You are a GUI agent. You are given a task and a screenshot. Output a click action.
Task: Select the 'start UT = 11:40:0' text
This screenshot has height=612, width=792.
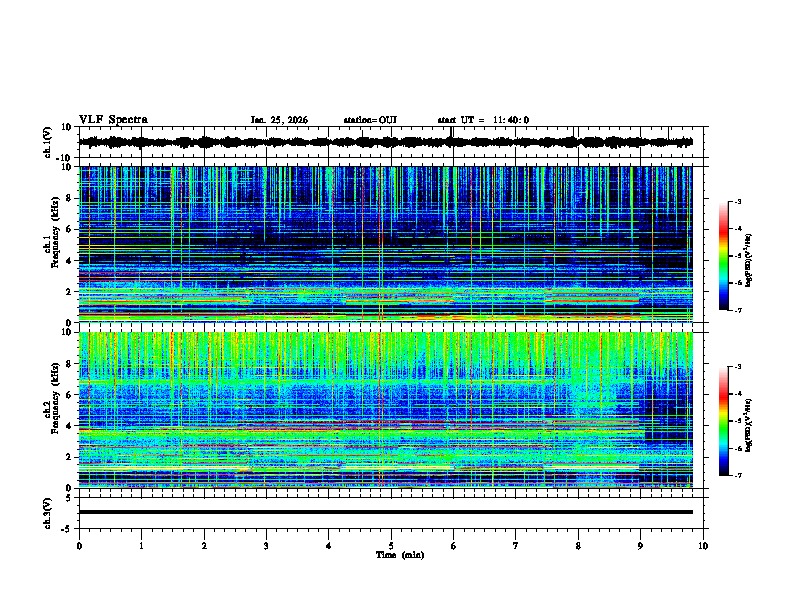[x=483, y=120]
